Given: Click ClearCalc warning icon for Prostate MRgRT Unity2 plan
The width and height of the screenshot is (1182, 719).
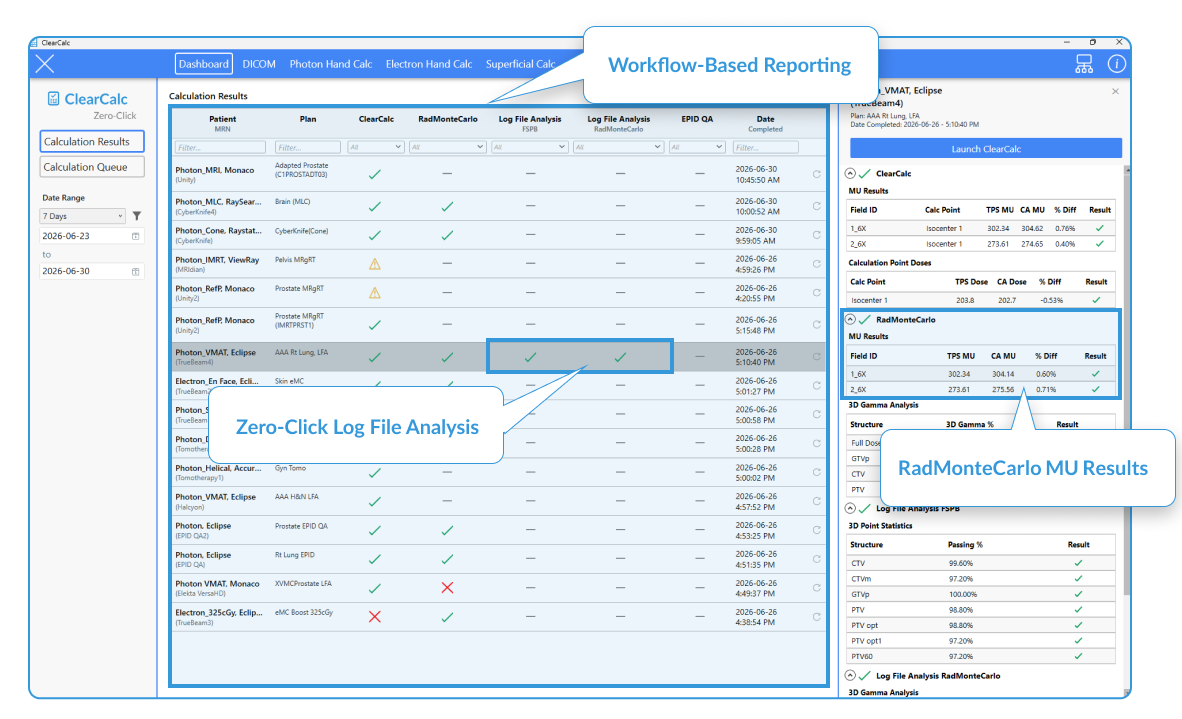Looking at the screenshot, I should (375, 292).
